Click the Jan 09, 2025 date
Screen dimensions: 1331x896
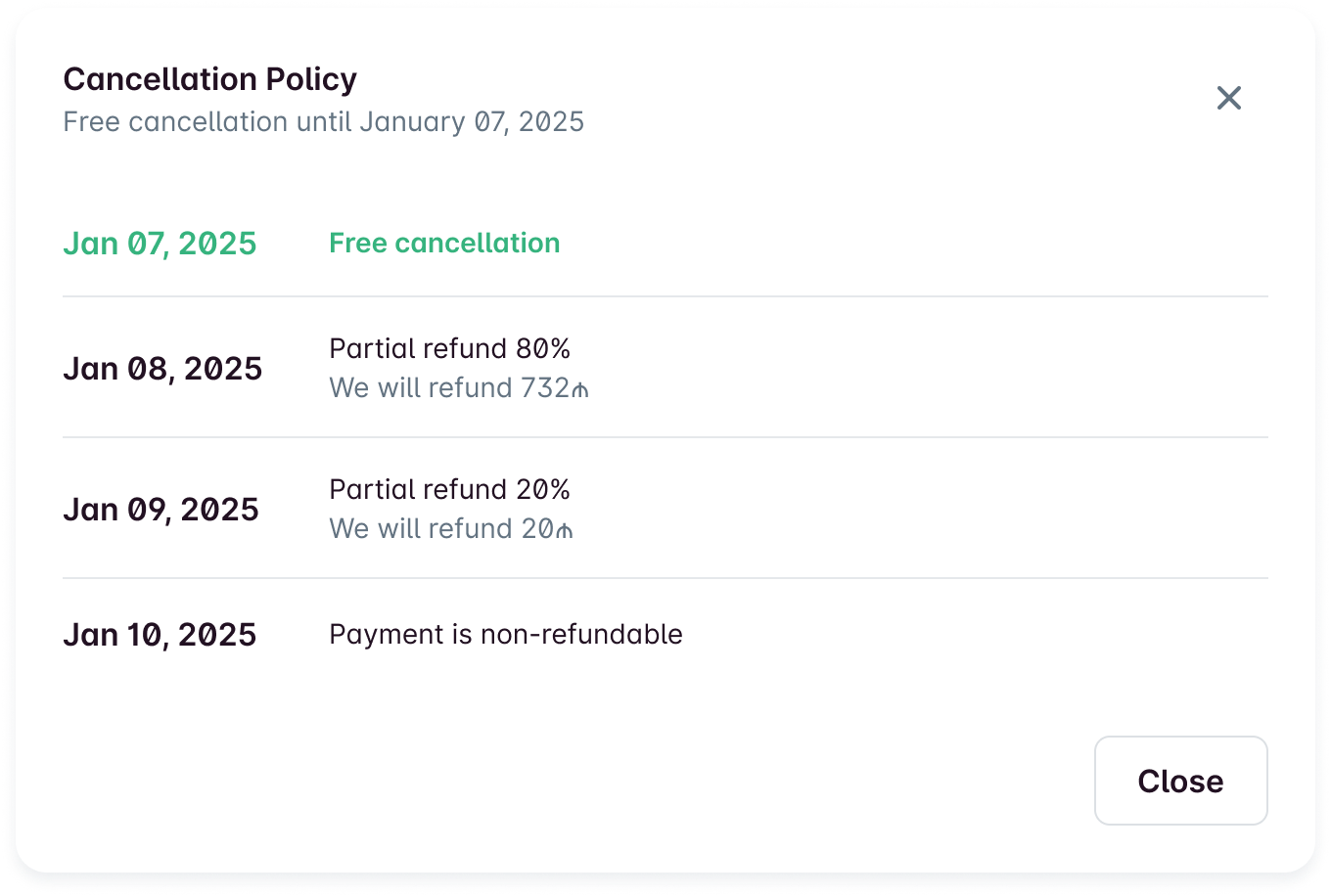coord(161,510)
